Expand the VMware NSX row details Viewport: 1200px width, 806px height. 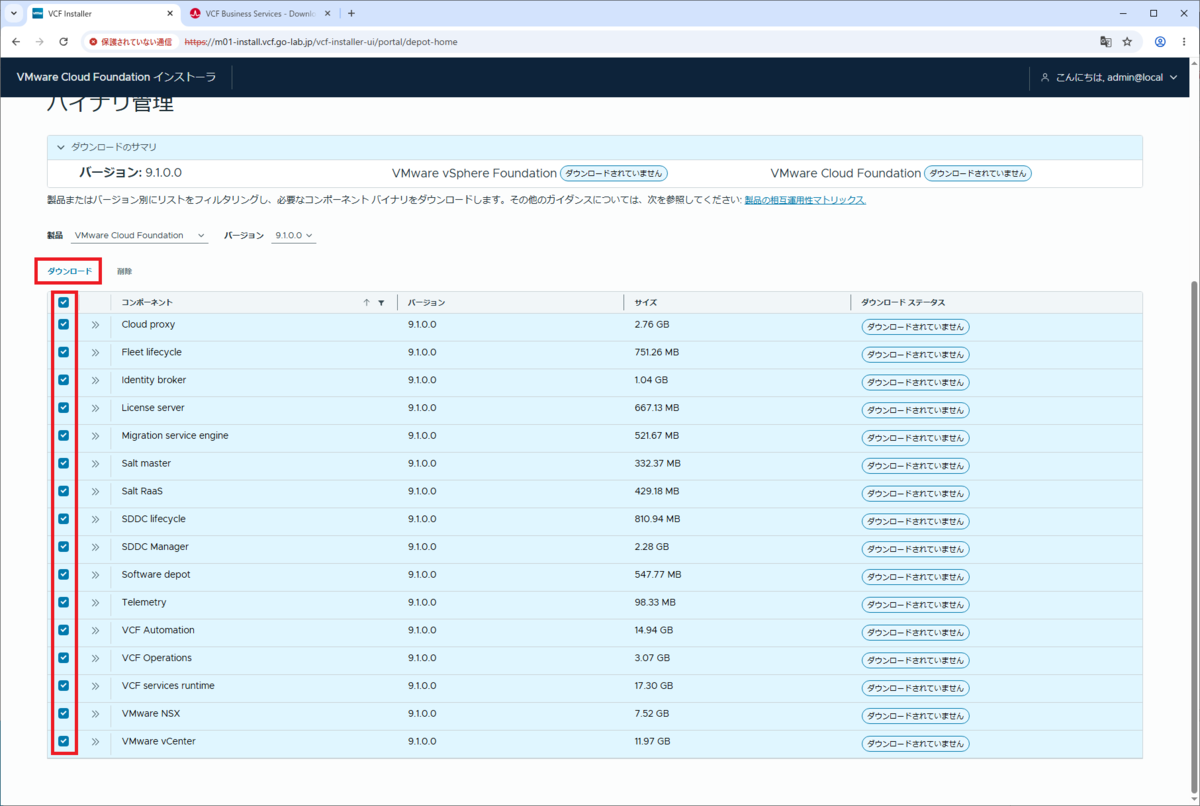pyautogui.click(x=96, y=714)
